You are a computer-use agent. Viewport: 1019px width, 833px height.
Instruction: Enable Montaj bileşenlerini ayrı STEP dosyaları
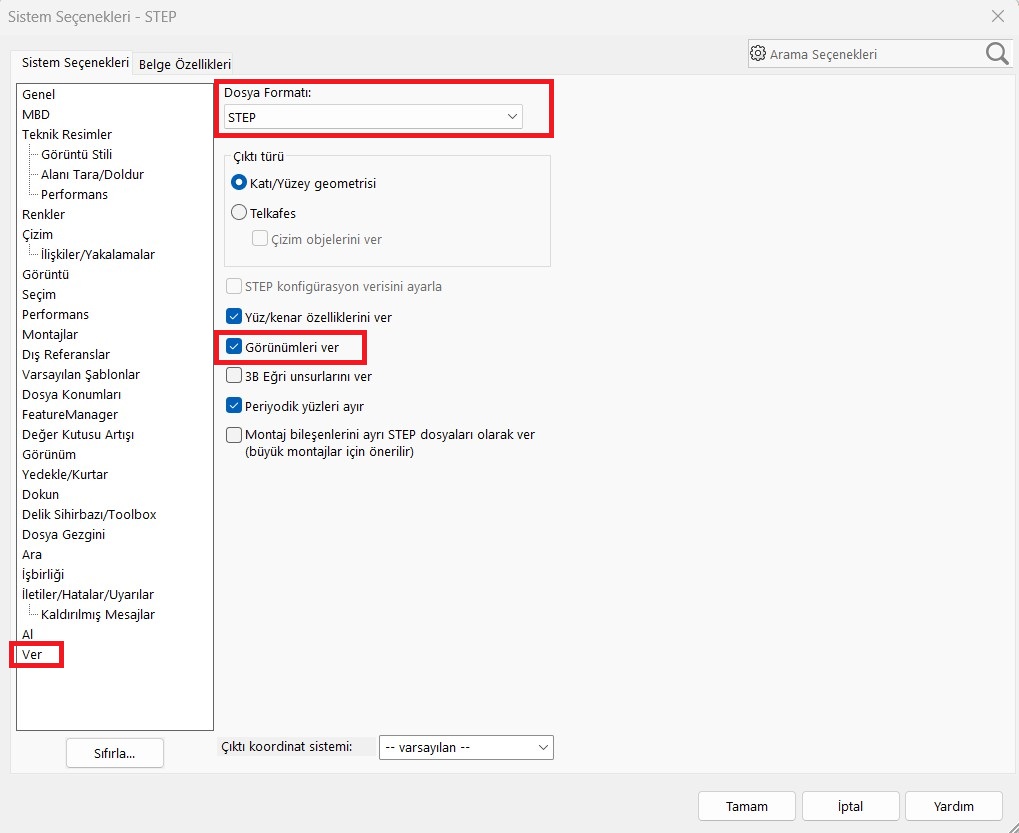pyautogui.click(x=234, y=435)
